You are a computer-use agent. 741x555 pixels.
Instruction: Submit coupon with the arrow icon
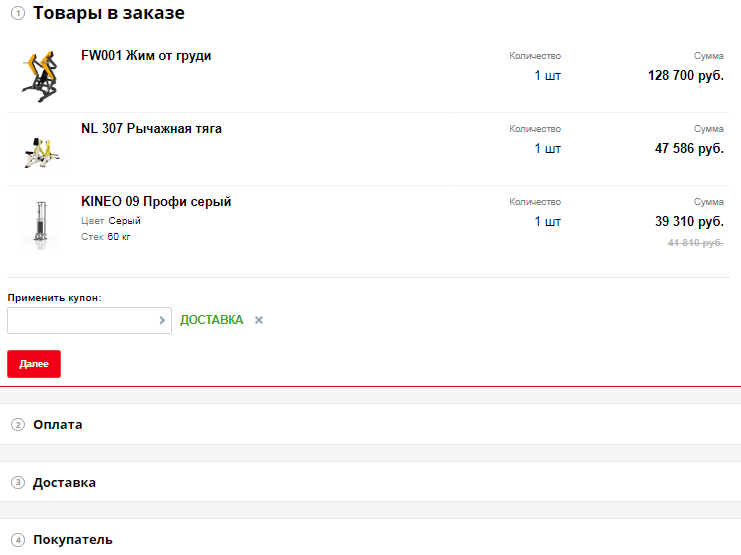click(162, 320)
